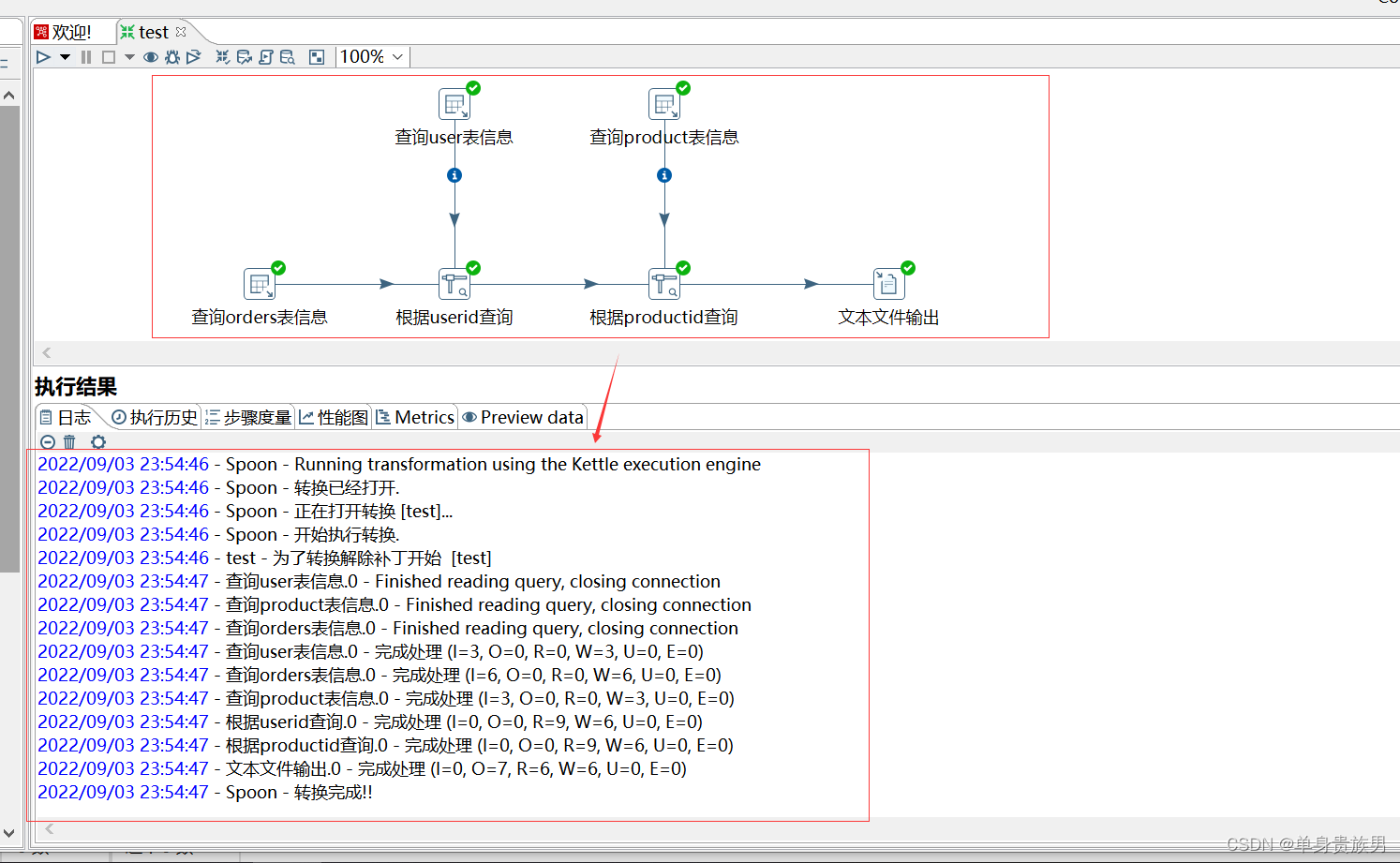Click hop arrow from productid lookup to text output

pyautogui.click(x=812, y=284)
